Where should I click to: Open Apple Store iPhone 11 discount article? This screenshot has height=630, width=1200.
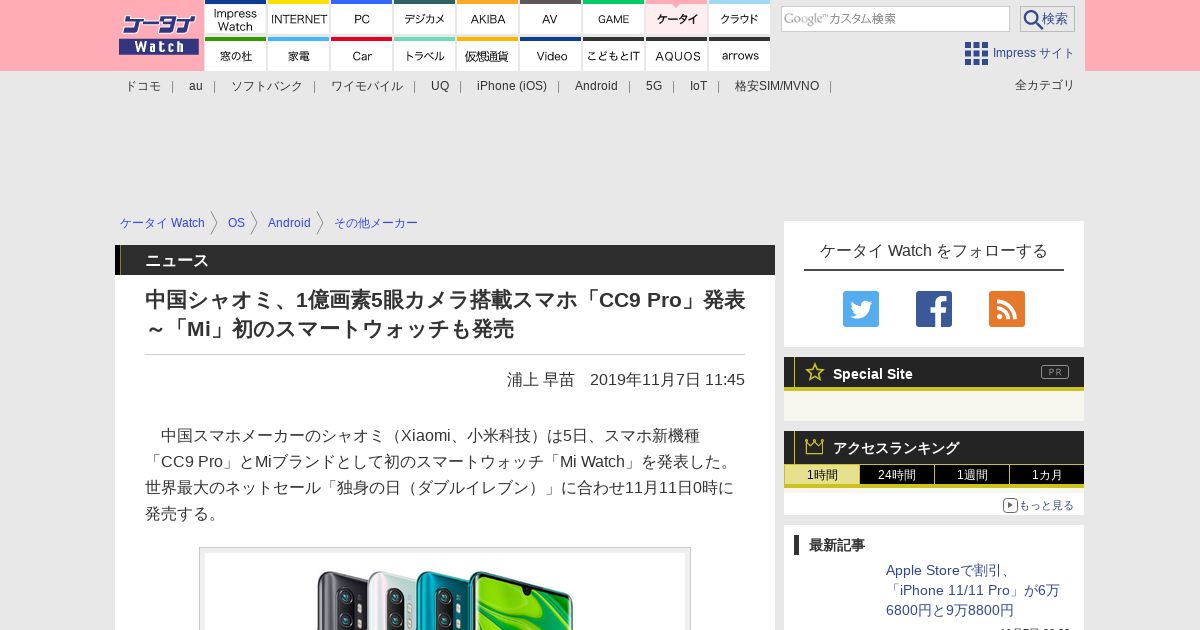pyautogui.click(x=973, y=590)
